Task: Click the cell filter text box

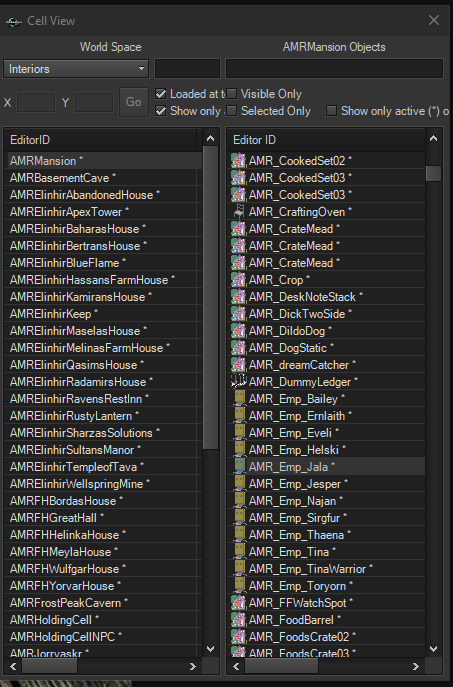Action: click(187, 69)
